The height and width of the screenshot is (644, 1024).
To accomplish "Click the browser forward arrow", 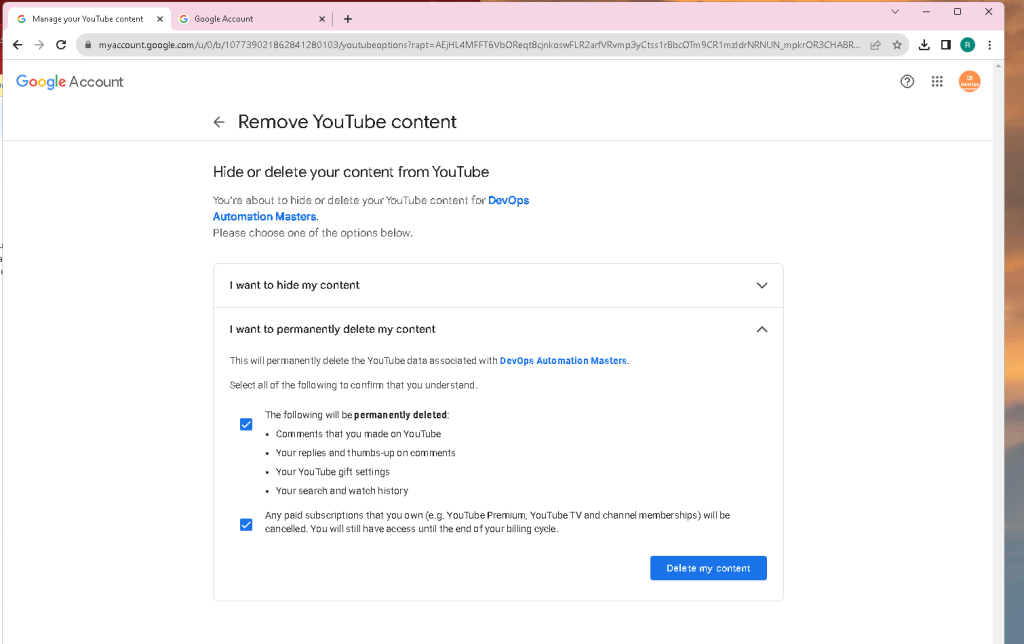I will [39, 44].
